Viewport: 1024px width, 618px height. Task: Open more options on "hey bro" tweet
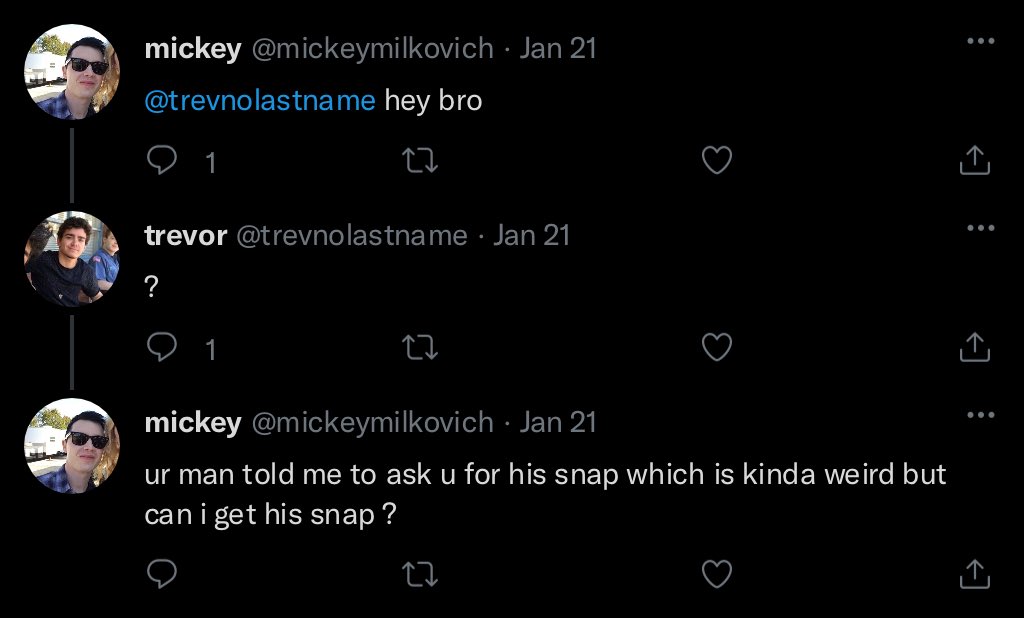click(x=980, y=41)
